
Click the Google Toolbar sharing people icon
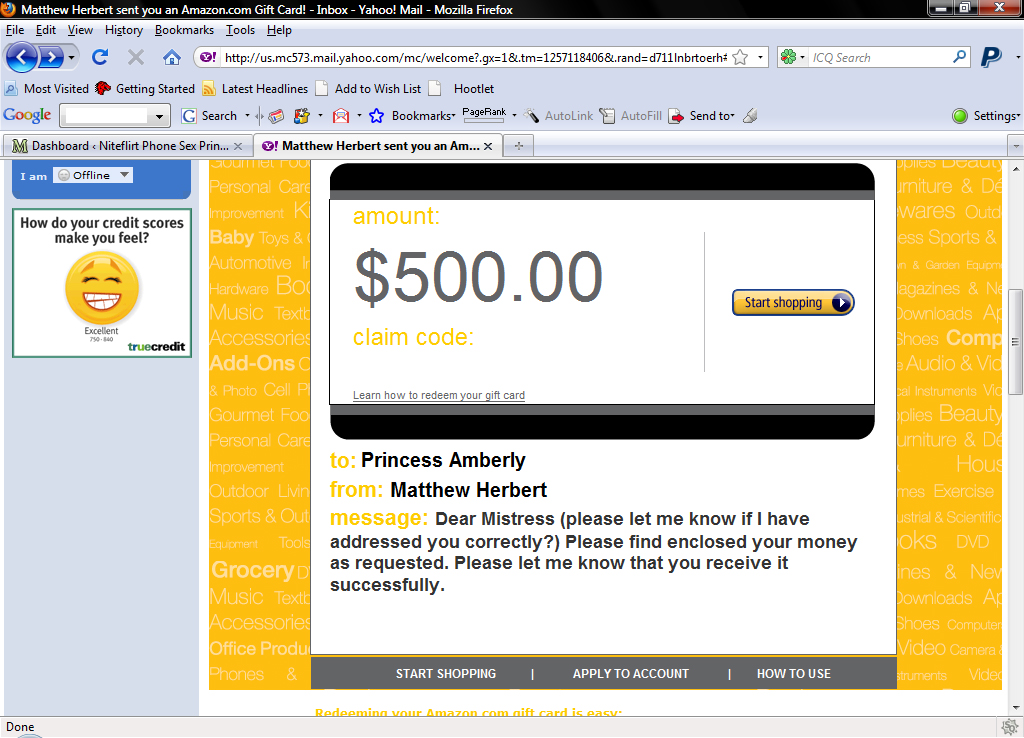pyautogui.click(x=302, y=116)
